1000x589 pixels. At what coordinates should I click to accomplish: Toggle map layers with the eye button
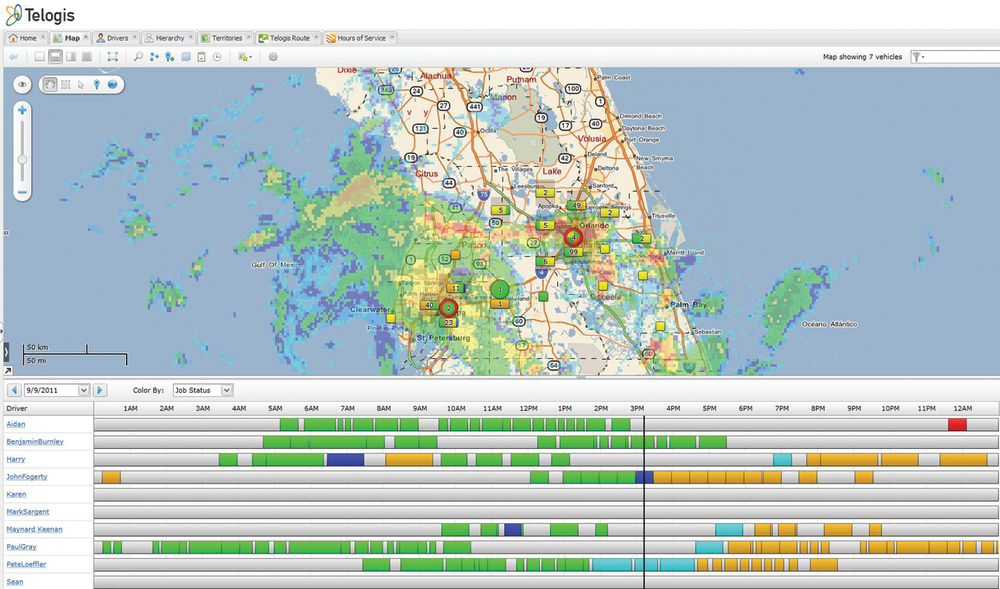coord(22,85)
